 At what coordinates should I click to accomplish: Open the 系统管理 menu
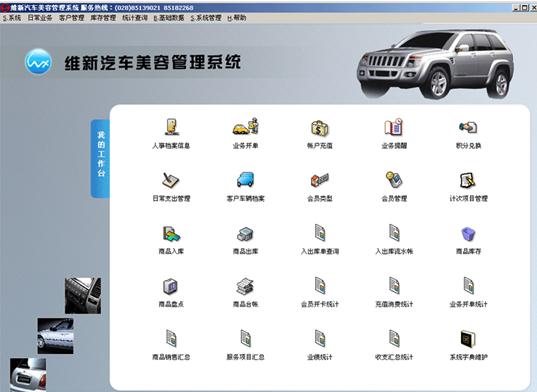click(x=206, y=18)
